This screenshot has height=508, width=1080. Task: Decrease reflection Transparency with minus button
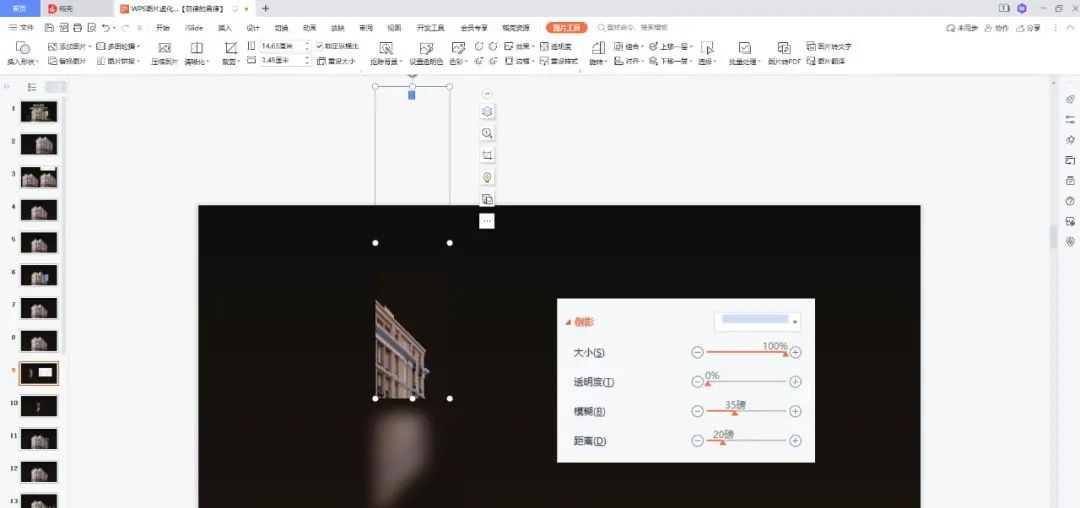click(x=697, y=381)
